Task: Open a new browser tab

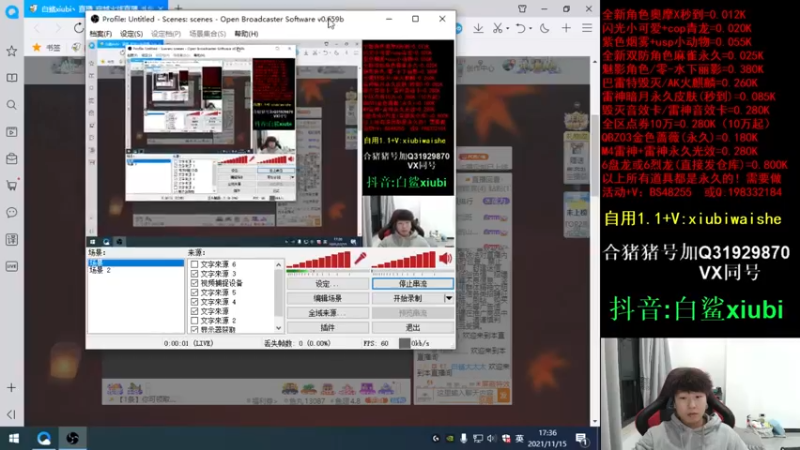Action: point(179,8)
